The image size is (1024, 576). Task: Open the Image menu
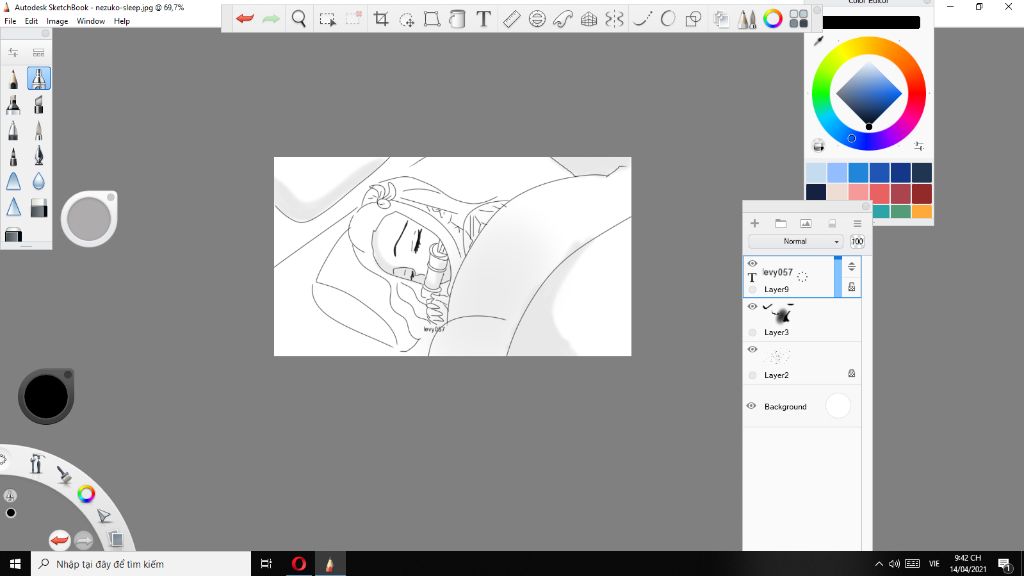[57, 21]
